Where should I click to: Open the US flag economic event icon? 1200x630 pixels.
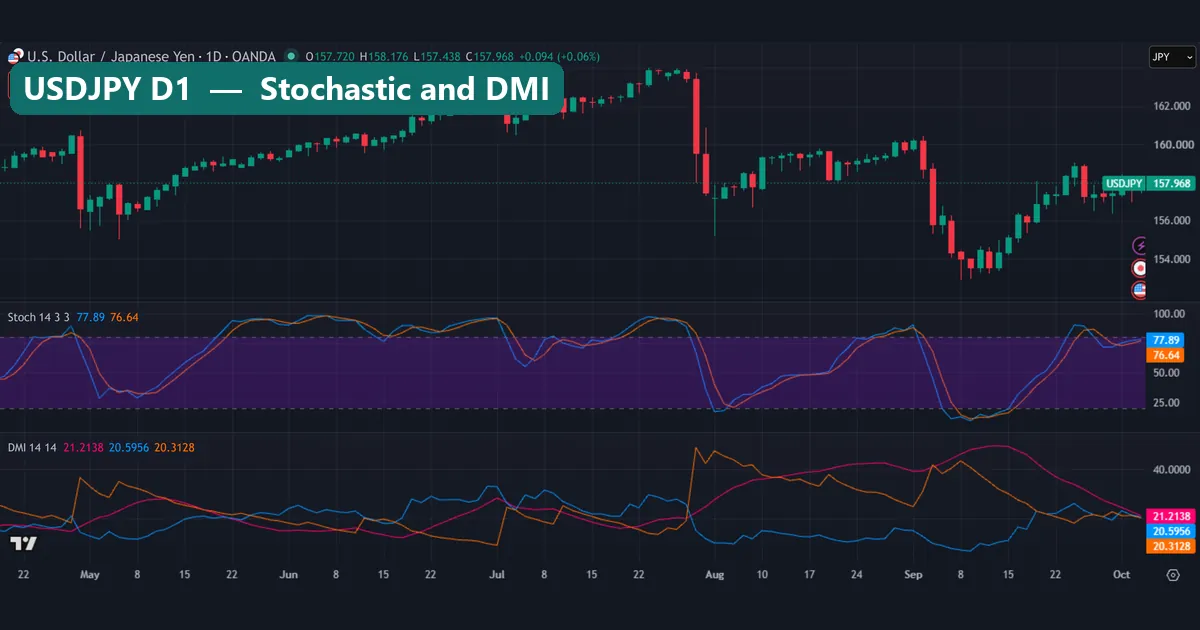tap(1140, 290)
